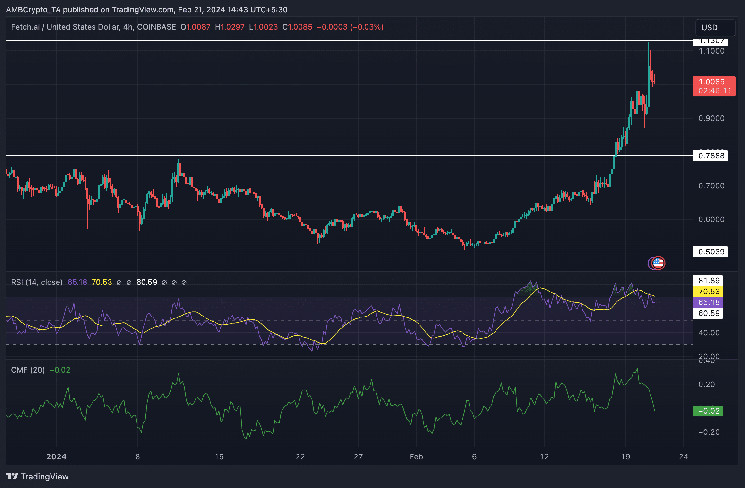Select the upper horizontal resistance line

pyautogui.click(x=300, y=40)
